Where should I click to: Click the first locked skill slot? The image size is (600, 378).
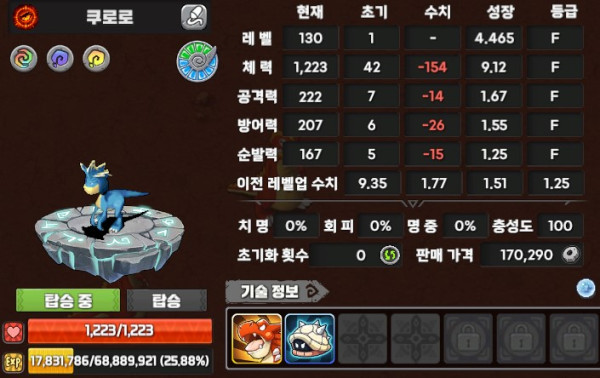(468, 339)
